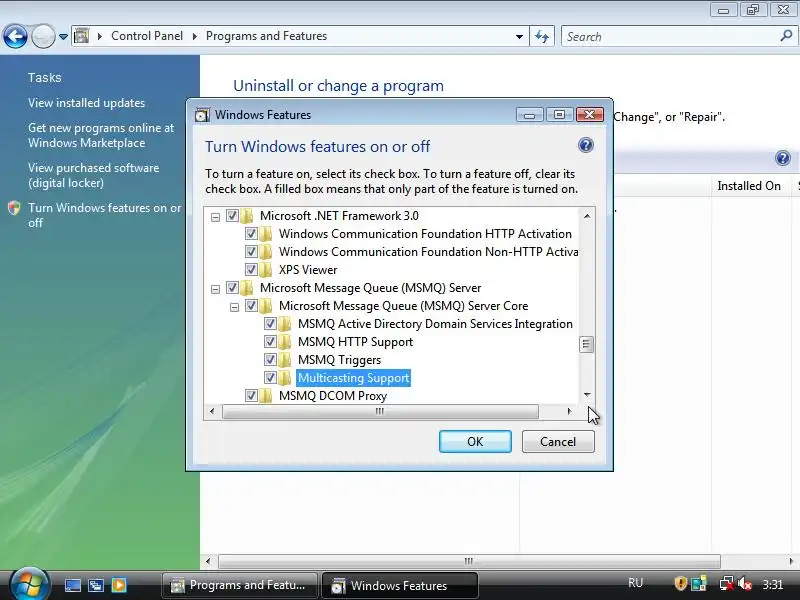
Task: Collapse the MSMQ Server Core node
Action: pos(234,307)
